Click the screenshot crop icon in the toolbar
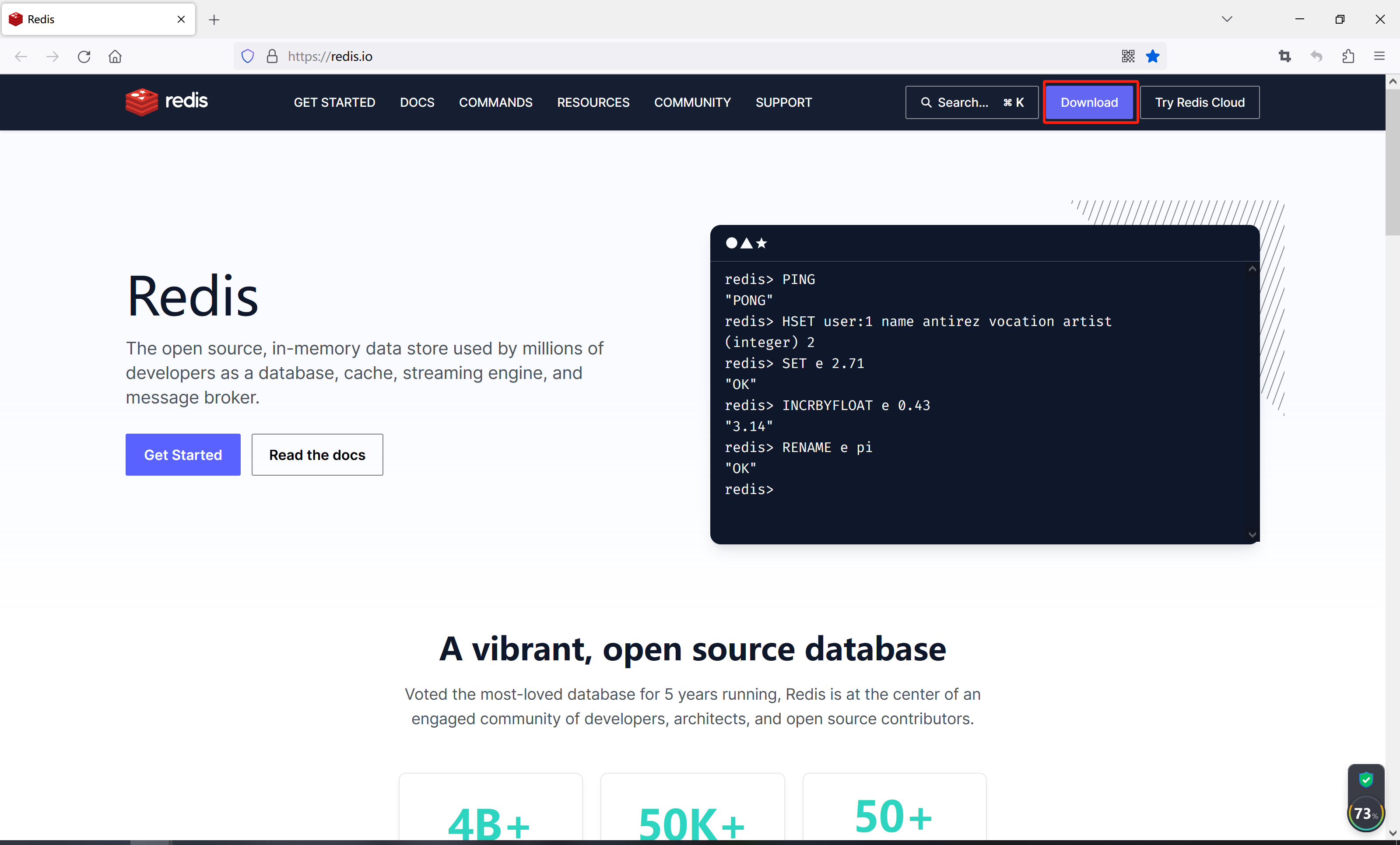Image resolution: width=1400 pixels, height=845 pixels. tap(1285, 56)
